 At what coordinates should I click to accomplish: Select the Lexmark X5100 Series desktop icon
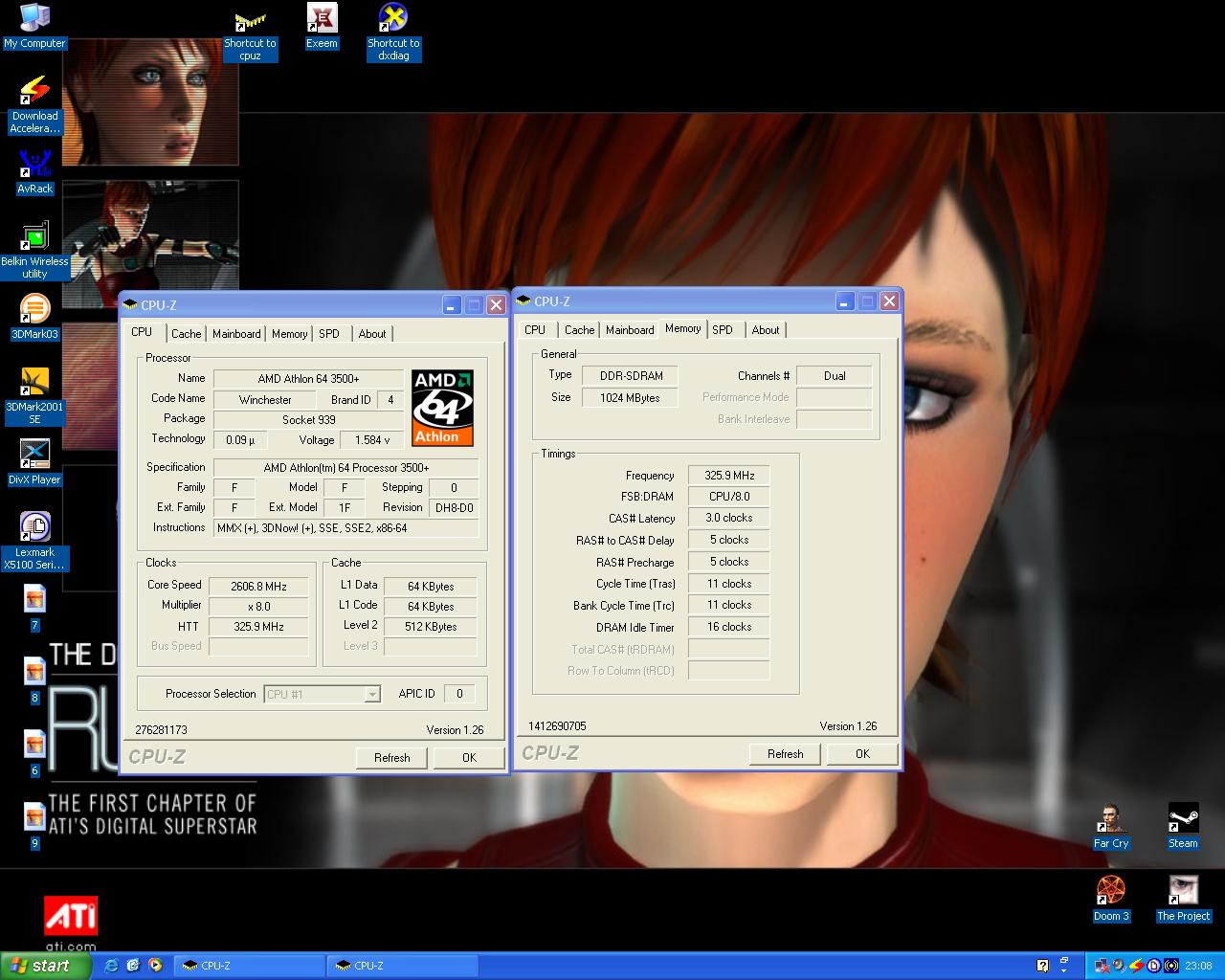(x=34, y=542)
